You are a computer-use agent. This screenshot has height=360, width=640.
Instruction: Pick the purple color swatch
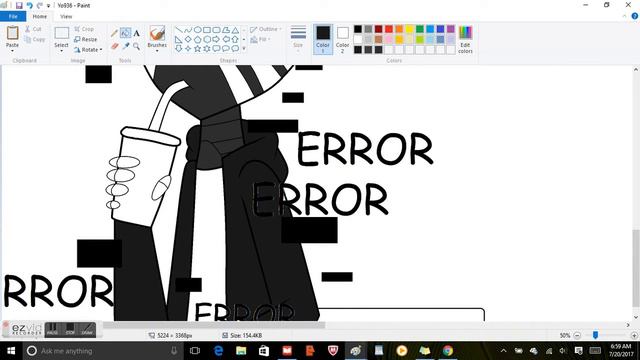(x=451, y=29)
